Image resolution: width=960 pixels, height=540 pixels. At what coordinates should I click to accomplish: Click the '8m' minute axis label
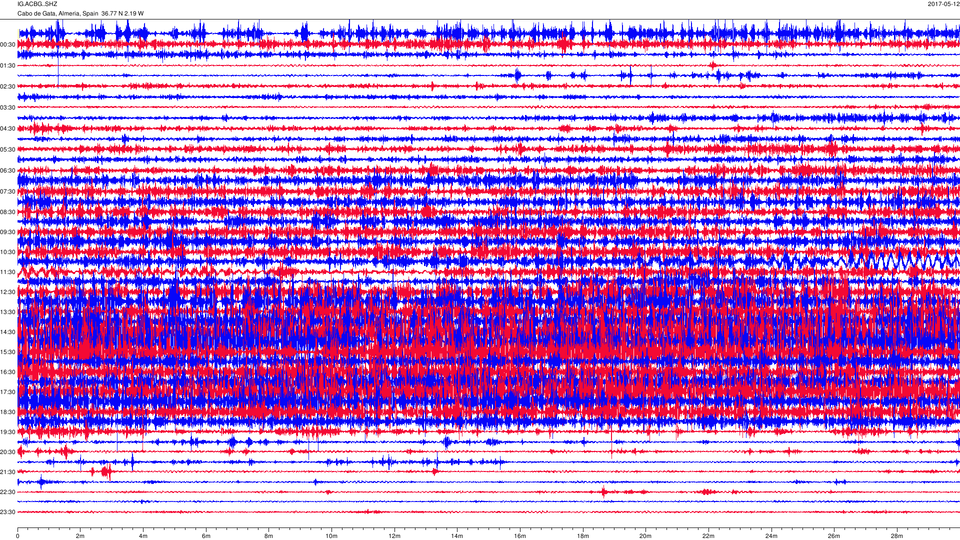pyautogui.click(x=269, y=536)
